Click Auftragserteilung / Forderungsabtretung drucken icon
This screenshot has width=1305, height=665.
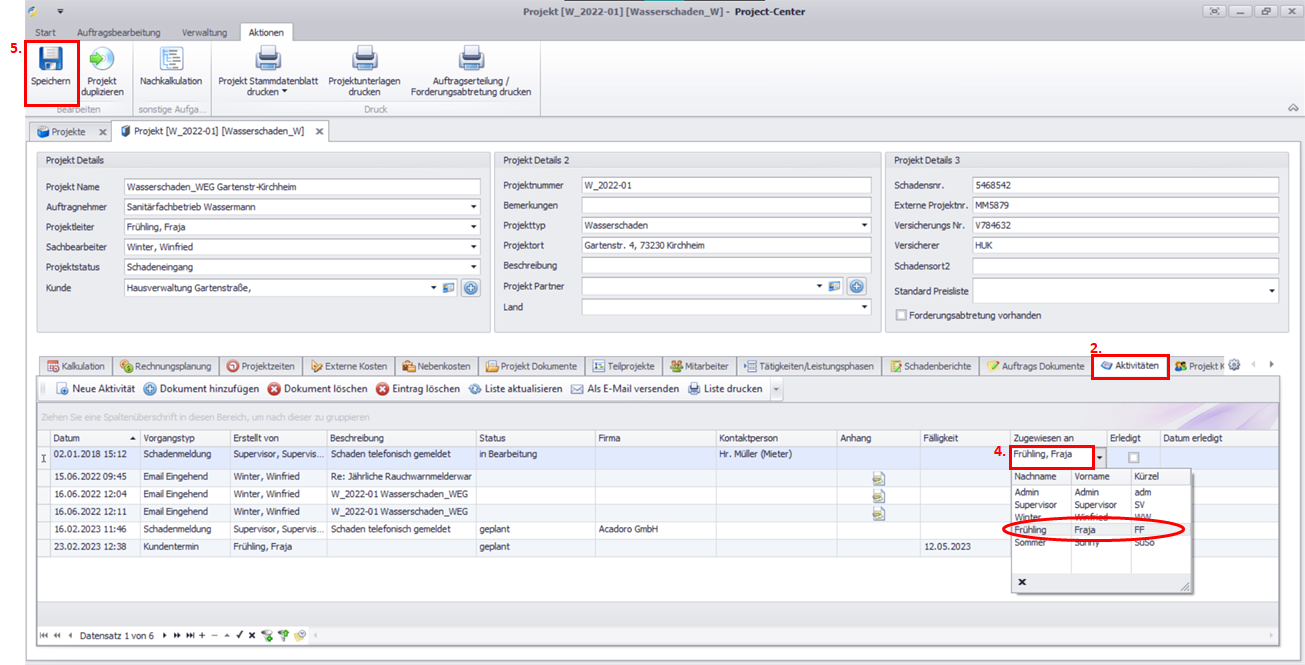point(471,59)
